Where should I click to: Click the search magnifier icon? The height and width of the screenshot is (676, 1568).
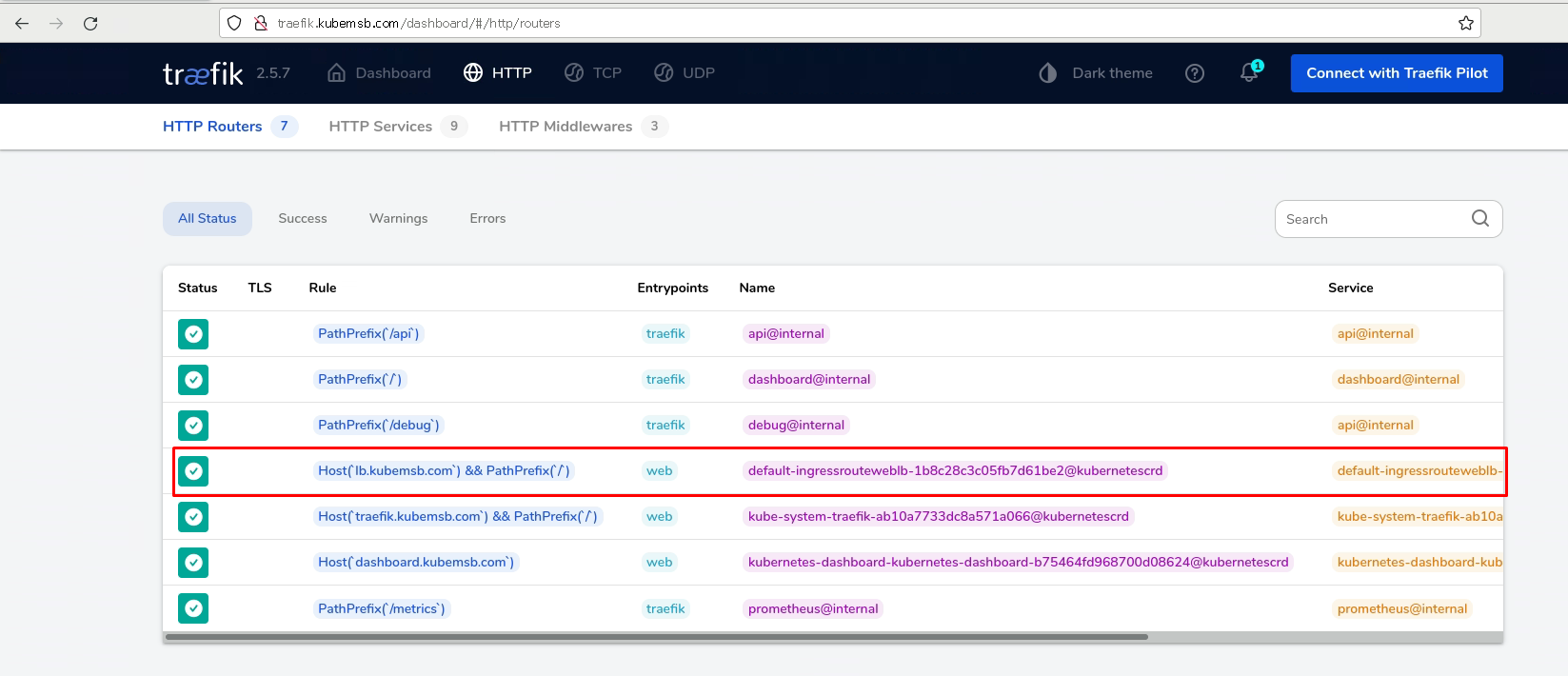[1479, 219]
